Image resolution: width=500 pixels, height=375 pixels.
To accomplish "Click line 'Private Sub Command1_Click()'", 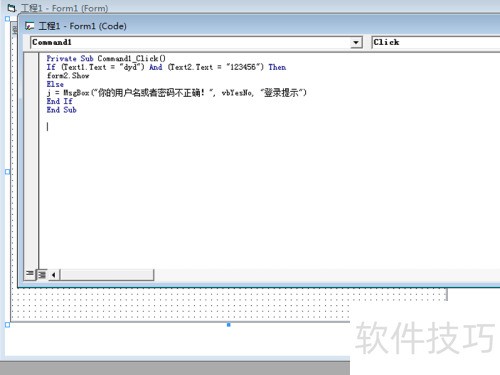I will click(x=106, y=58).
